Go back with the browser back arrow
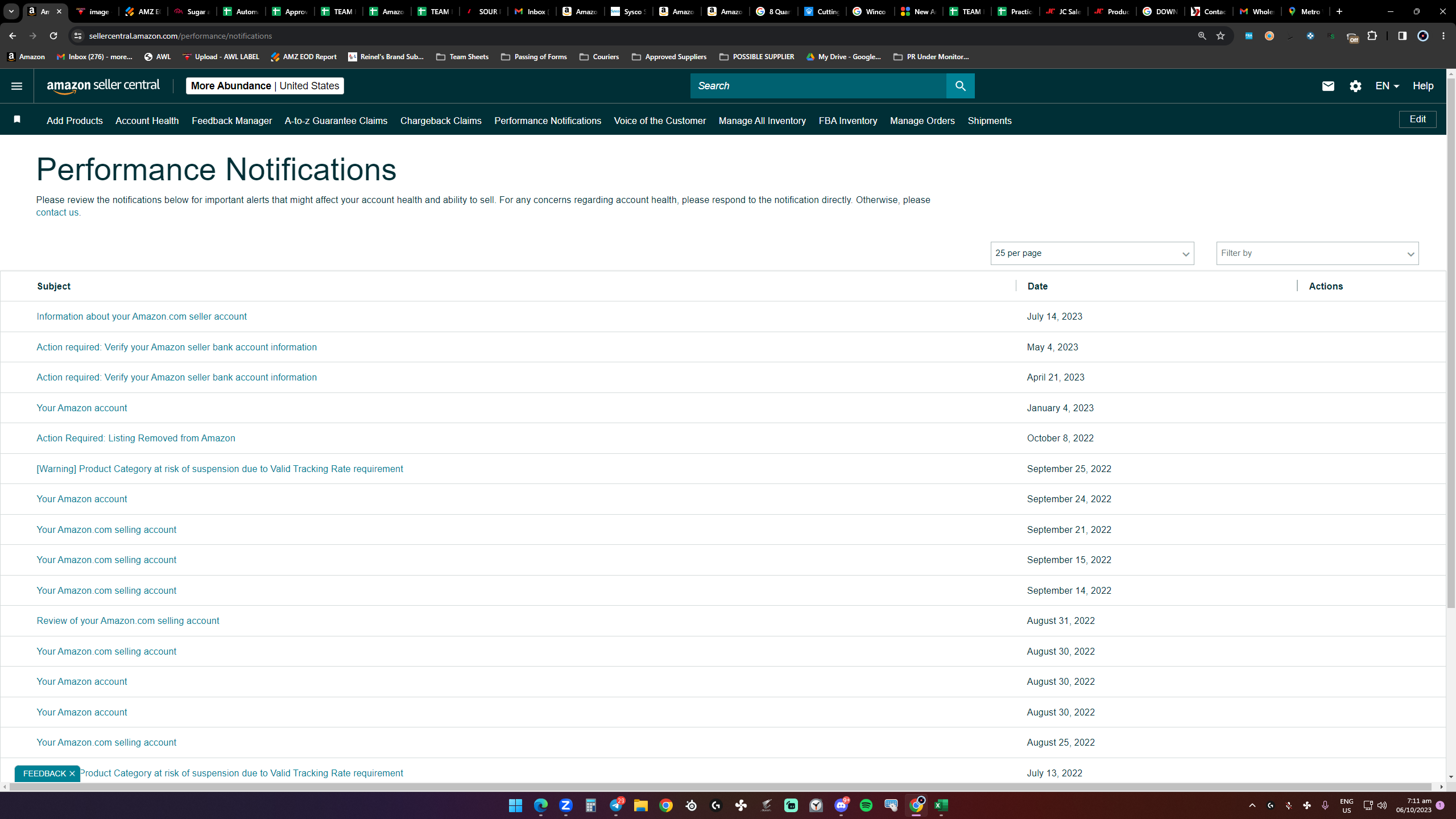 (x=13, y=36)
